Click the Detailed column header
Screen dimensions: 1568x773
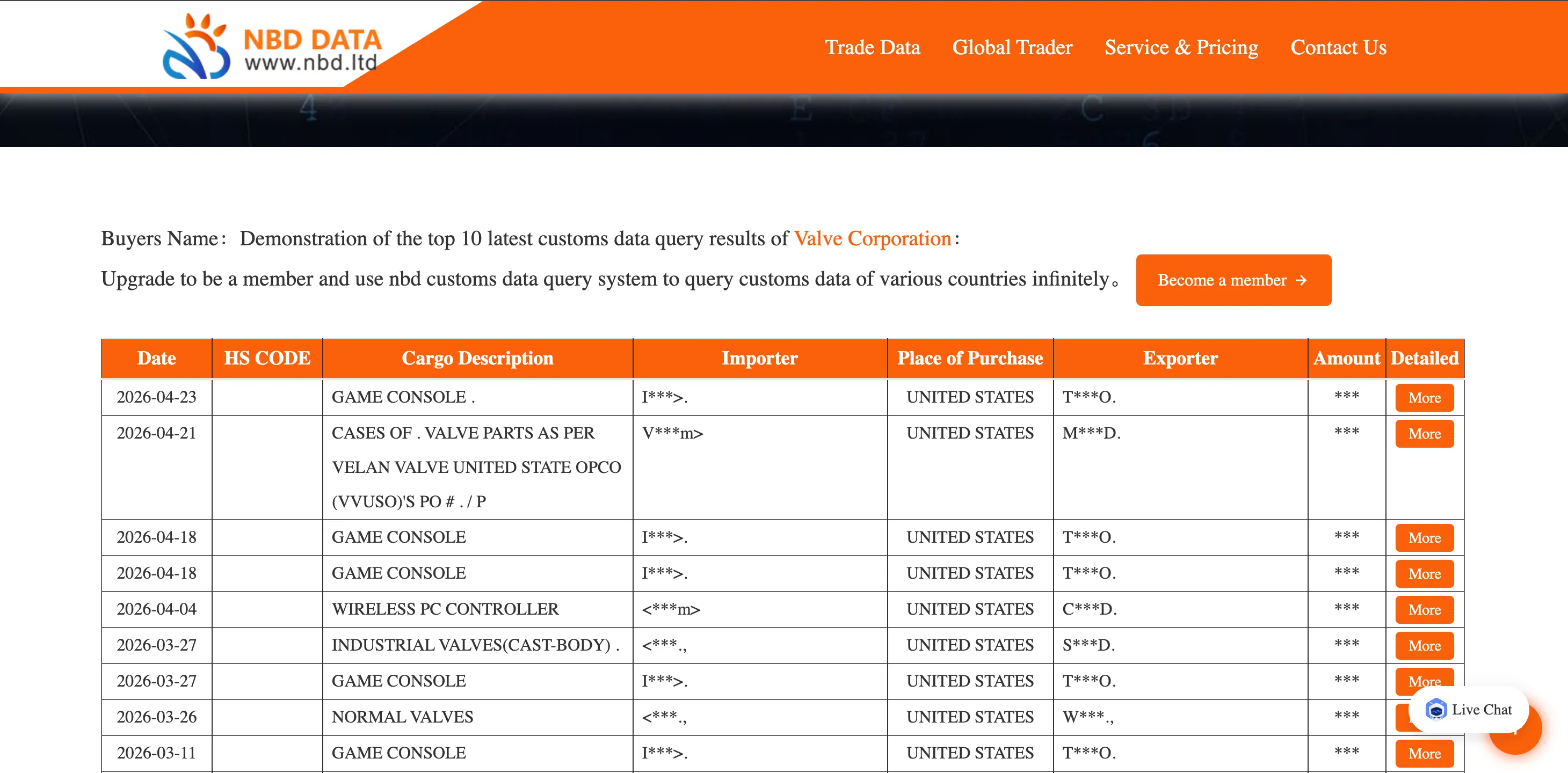point(1424,358)
